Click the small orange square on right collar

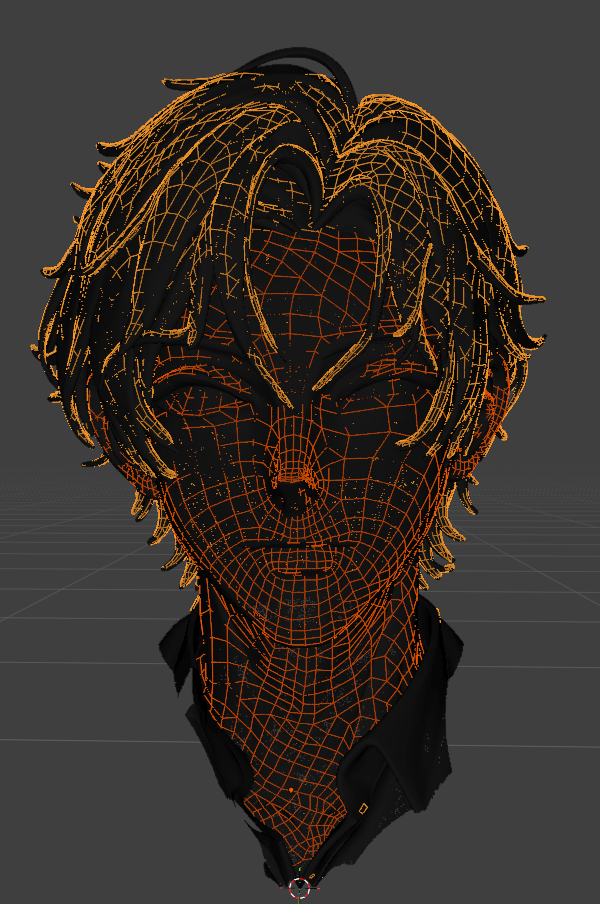click(363, 806)
